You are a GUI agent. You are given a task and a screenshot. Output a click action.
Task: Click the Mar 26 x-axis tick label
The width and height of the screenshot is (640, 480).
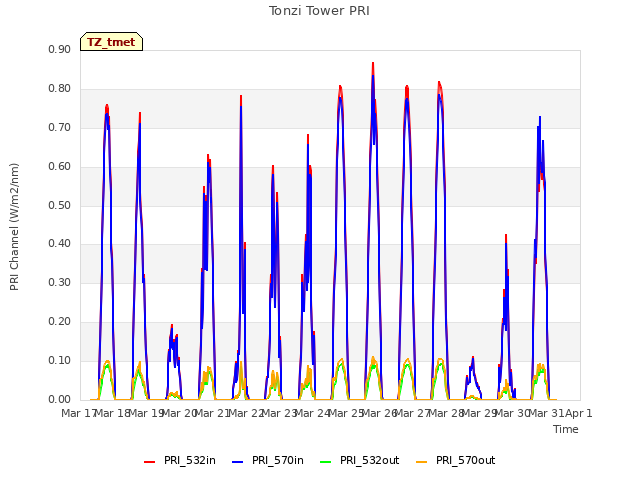tap(380, 413)
